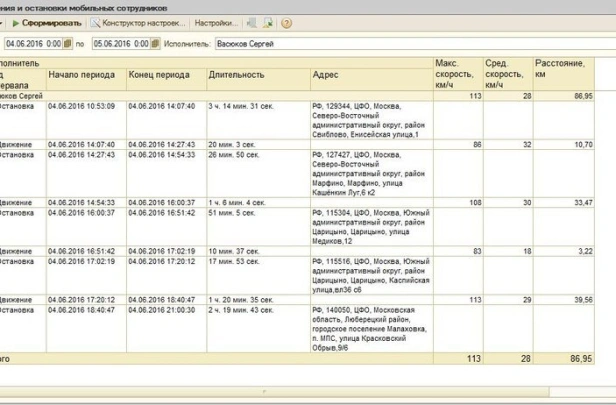This screenshot has height=405, width=616.
Task: Select the Конец периода column header
Action: 160,75
